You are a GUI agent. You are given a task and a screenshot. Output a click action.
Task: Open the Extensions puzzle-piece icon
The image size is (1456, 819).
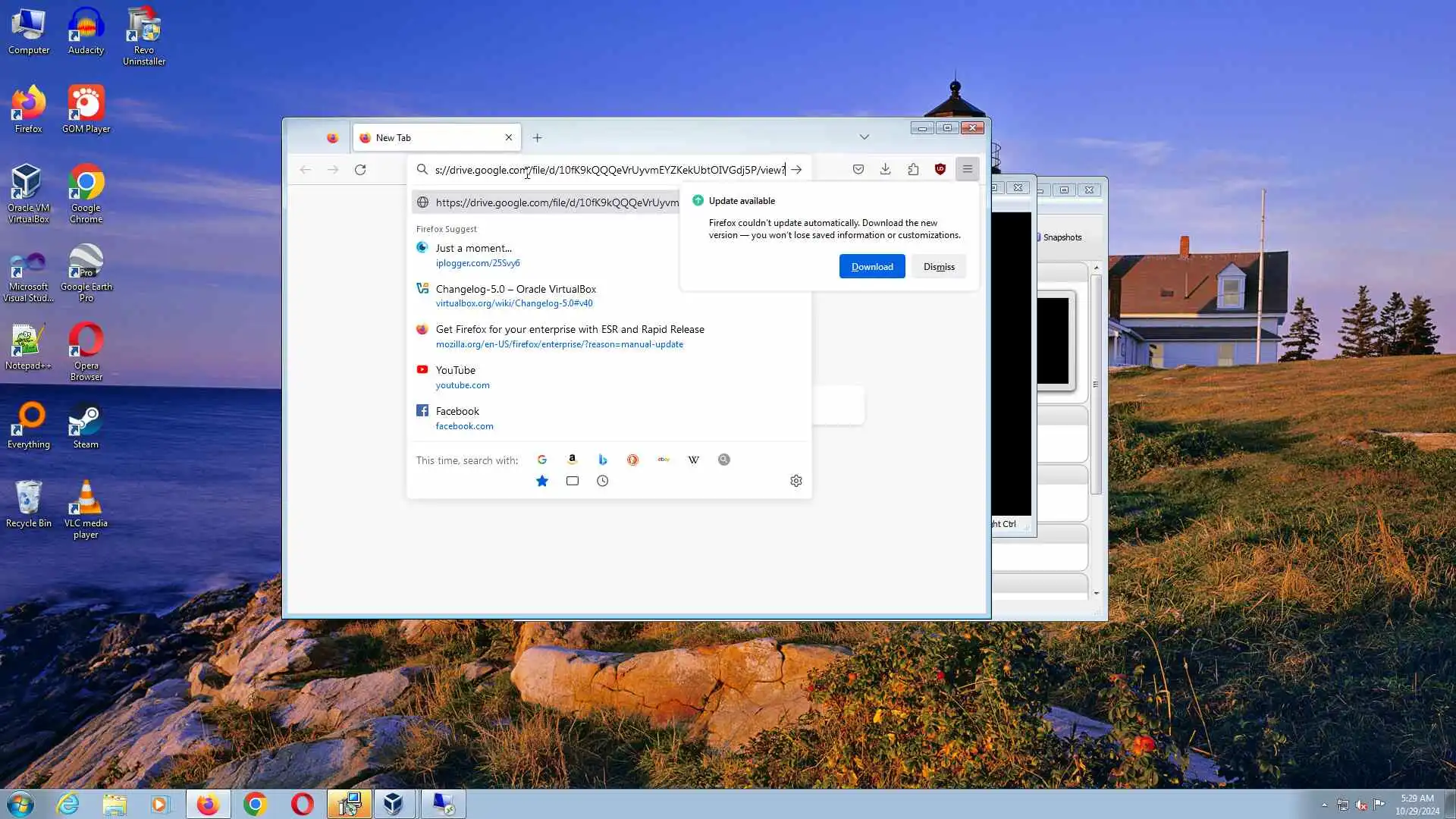pos(913,170)
